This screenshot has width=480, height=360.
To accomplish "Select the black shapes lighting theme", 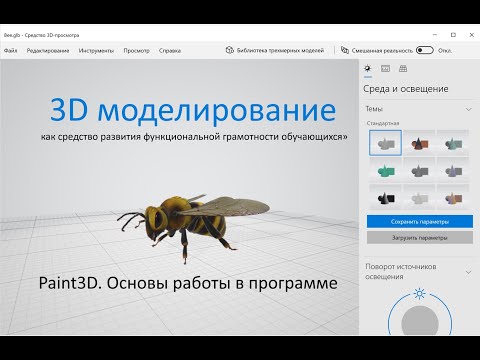I will (x=385, y=198).
